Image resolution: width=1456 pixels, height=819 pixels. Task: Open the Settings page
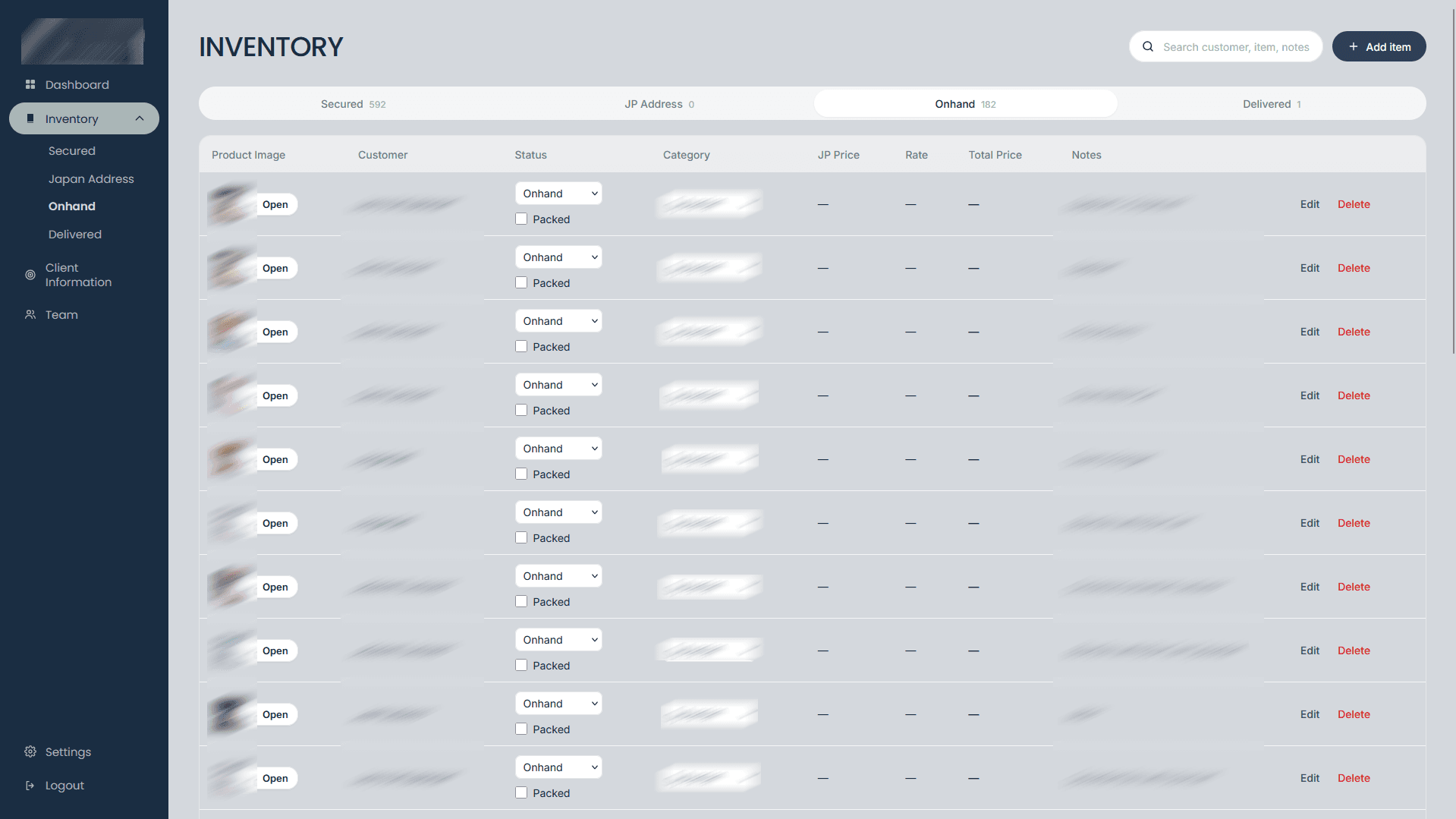pos(68,751)
